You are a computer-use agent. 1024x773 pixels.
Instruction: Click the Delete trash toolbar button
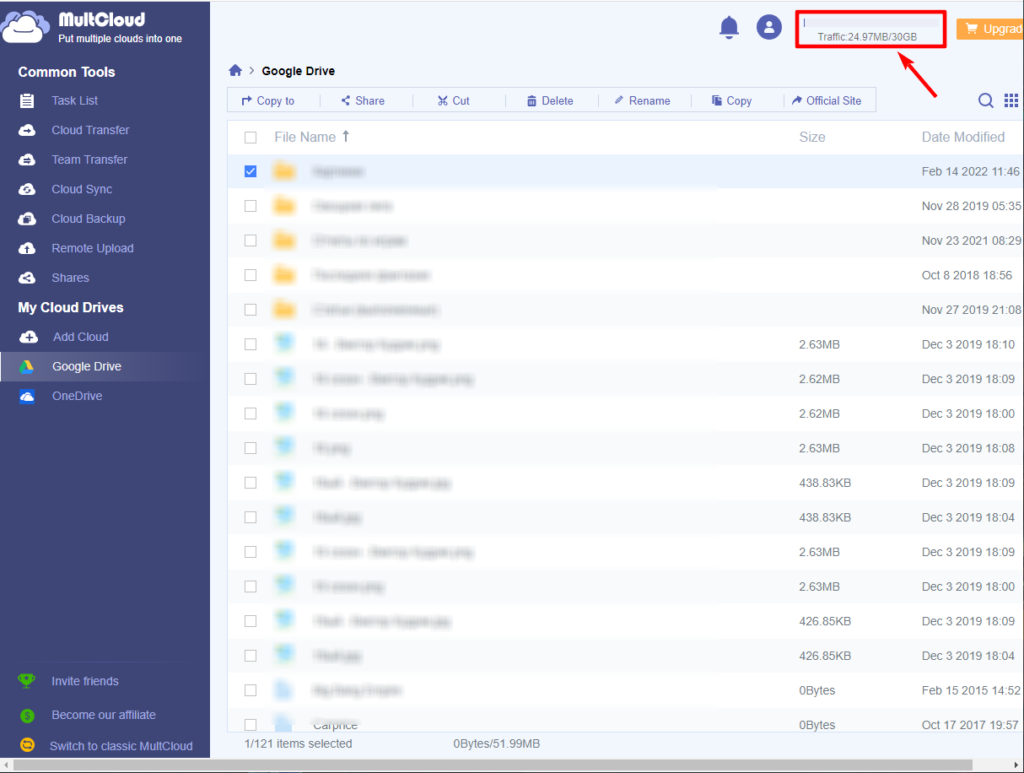click(x=550, y=101)
